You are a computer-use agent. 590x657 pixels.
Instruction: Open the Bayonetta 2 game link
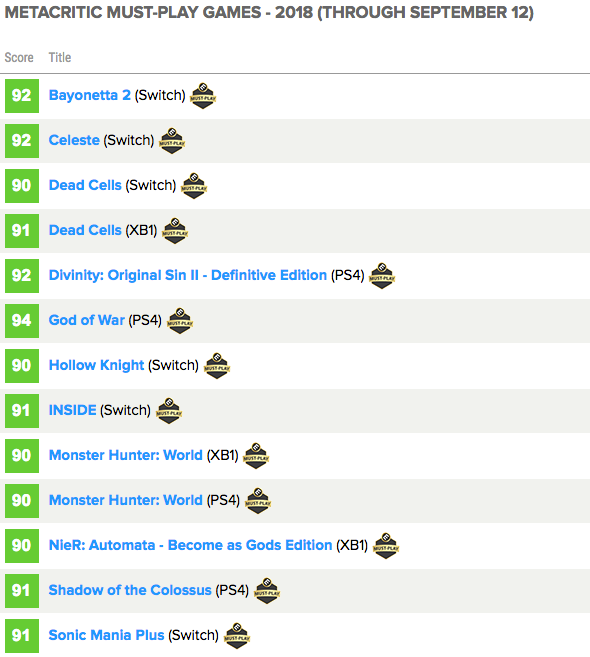90,96
